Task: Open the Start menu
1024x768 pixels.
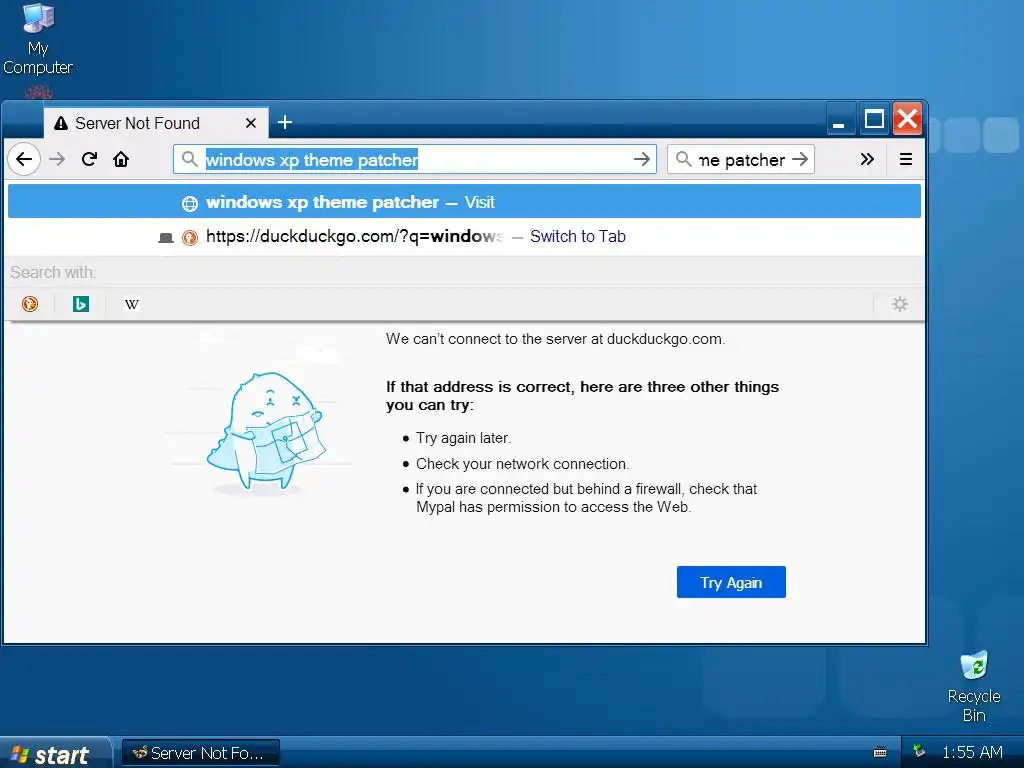Action: (55, 753)
